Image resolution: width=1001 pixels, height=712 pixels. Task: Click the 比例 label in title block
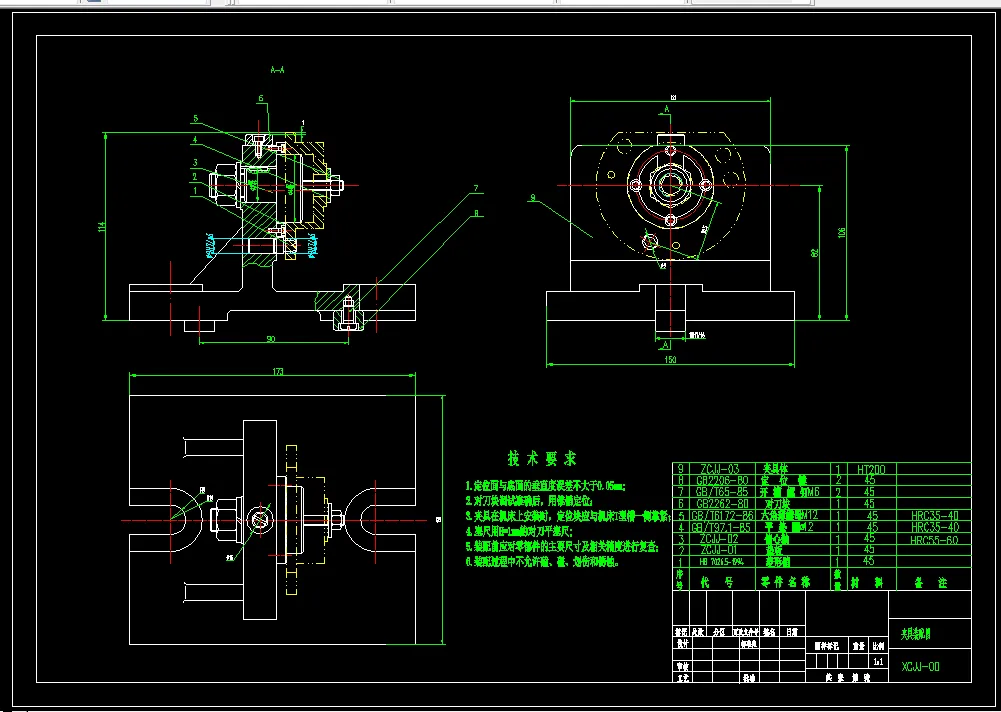[878, 646]
